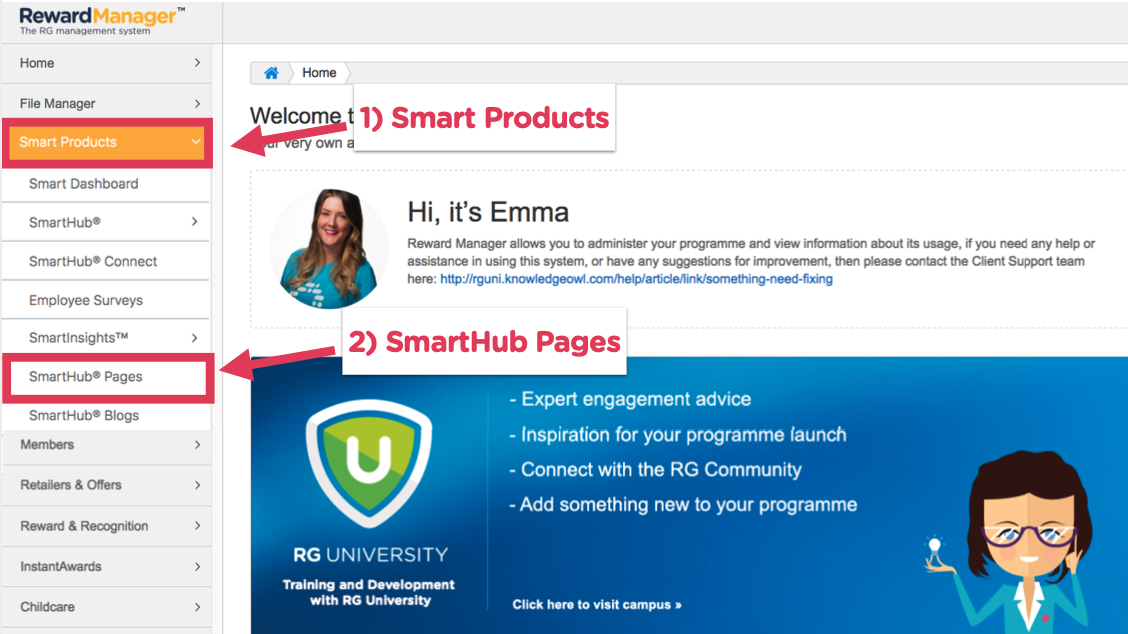Open Employee Surveys

click(106, 300)
